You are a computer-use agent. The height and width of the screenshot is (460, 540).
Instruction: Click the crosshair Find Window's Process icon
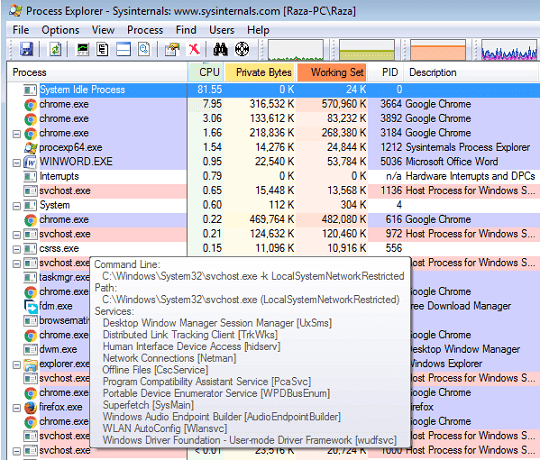pos(242,49)
